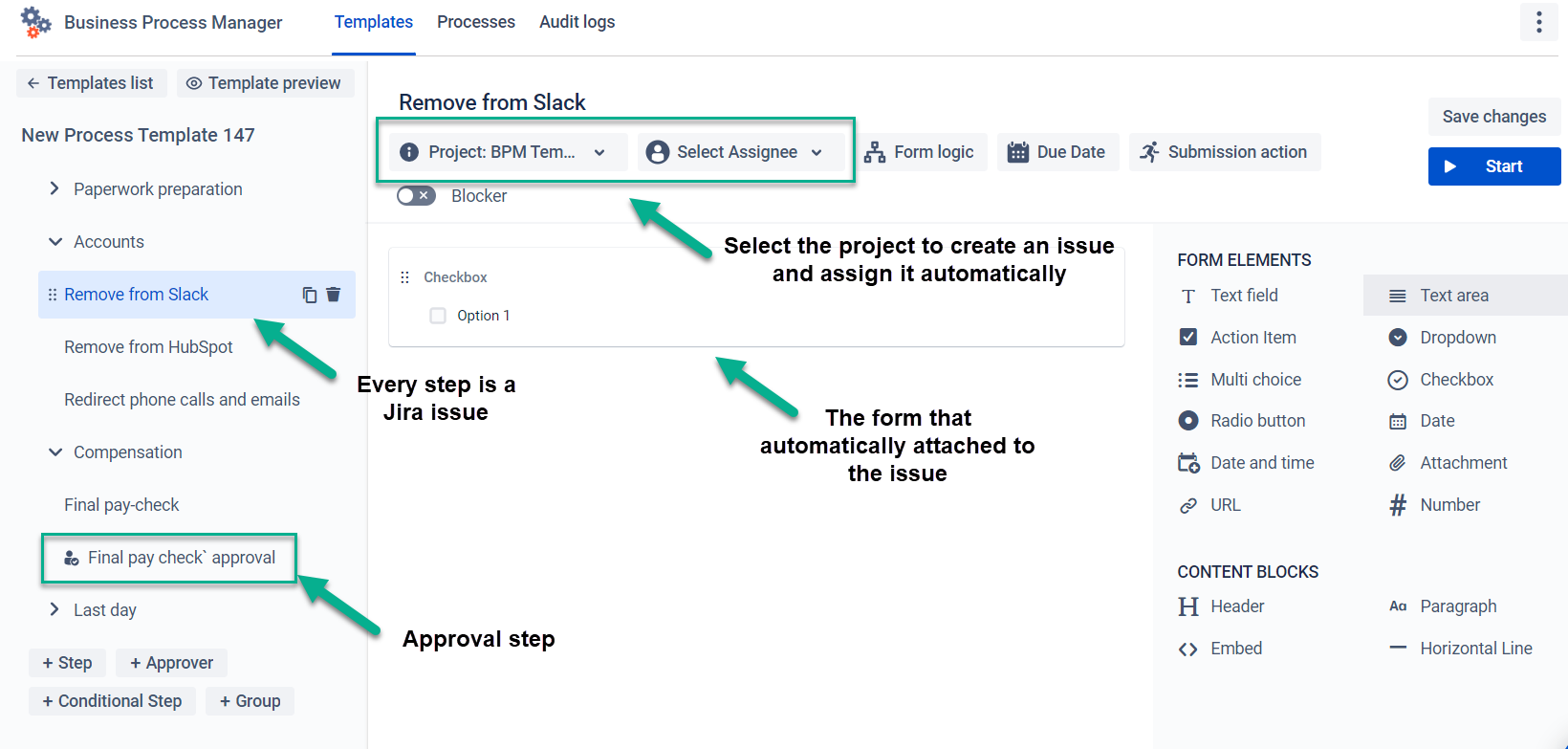Click the blue Start button
Image resolution: width=1568 pixels, height=749 pixels.
(x=1494, y=166)
